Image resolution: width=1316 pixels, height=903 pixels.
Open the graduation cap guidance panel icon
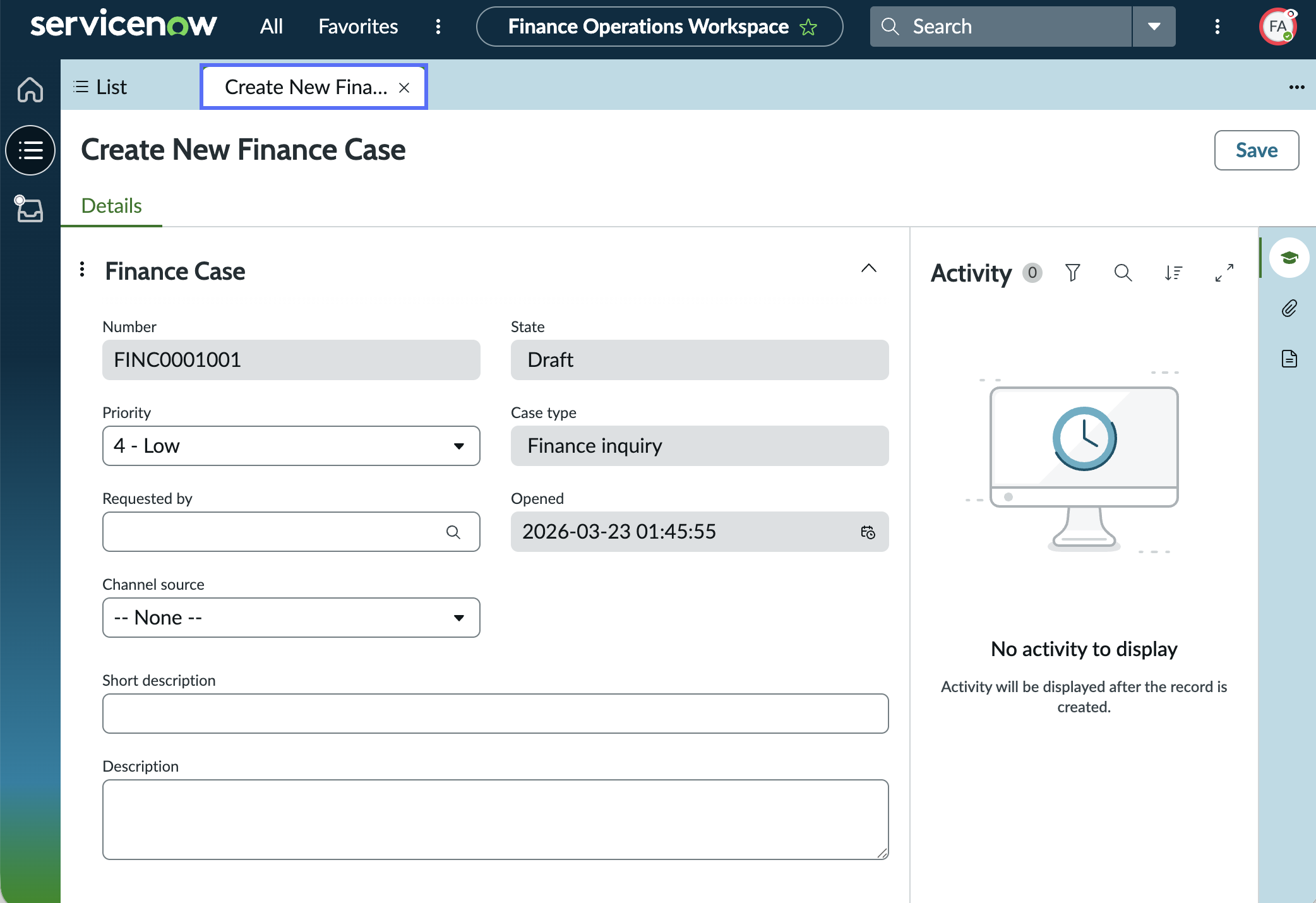(x=1289, y=258)
